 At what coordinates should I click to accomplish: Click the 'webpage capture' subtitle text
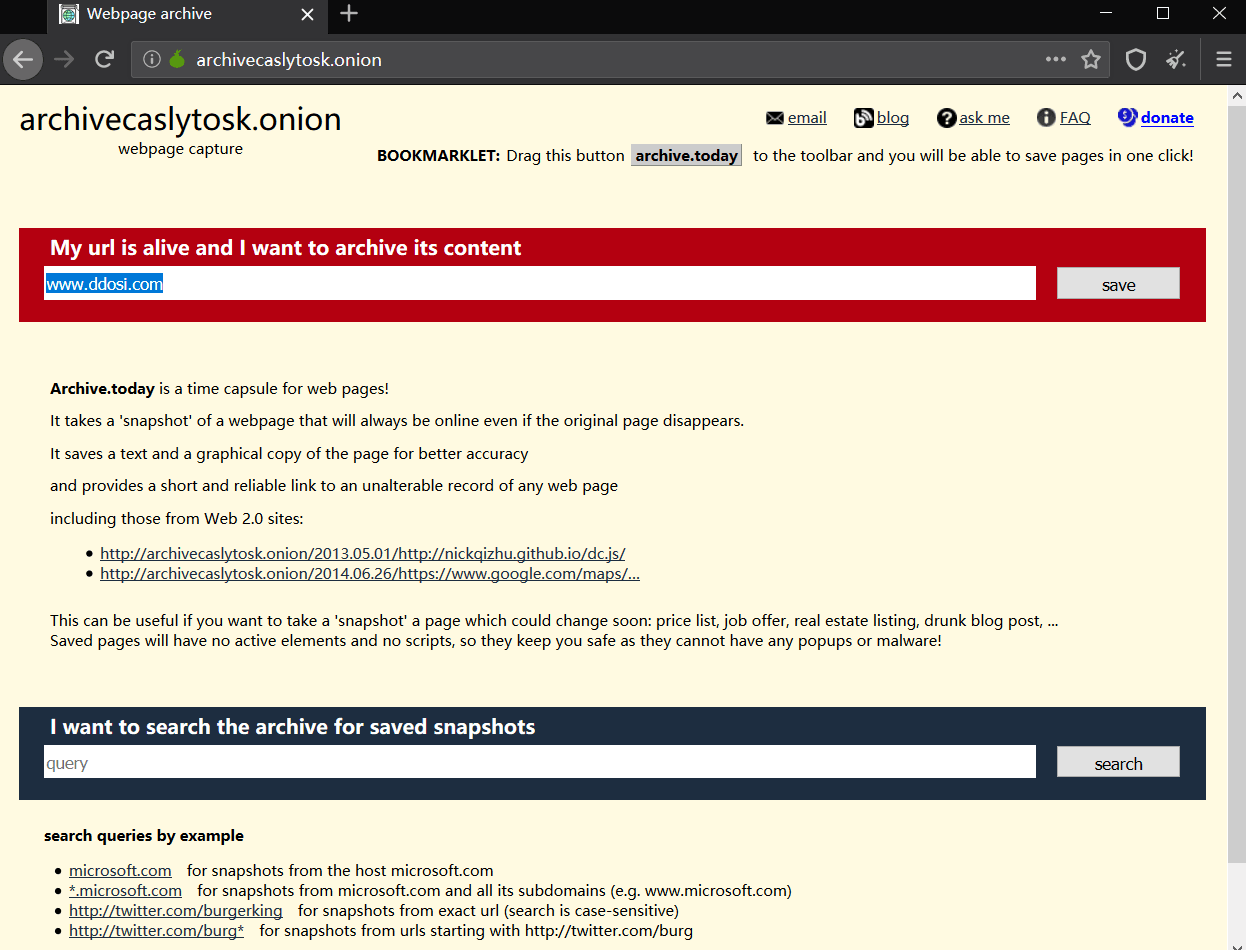click(x=180, y=149)
